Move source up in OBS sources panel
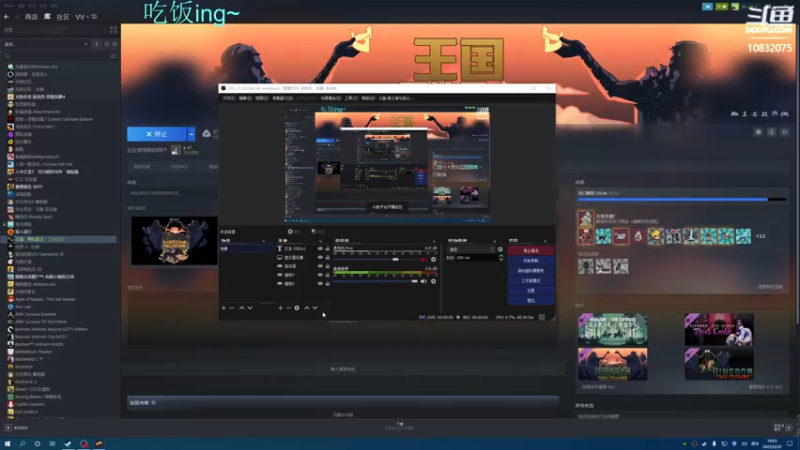 point(307,308)
